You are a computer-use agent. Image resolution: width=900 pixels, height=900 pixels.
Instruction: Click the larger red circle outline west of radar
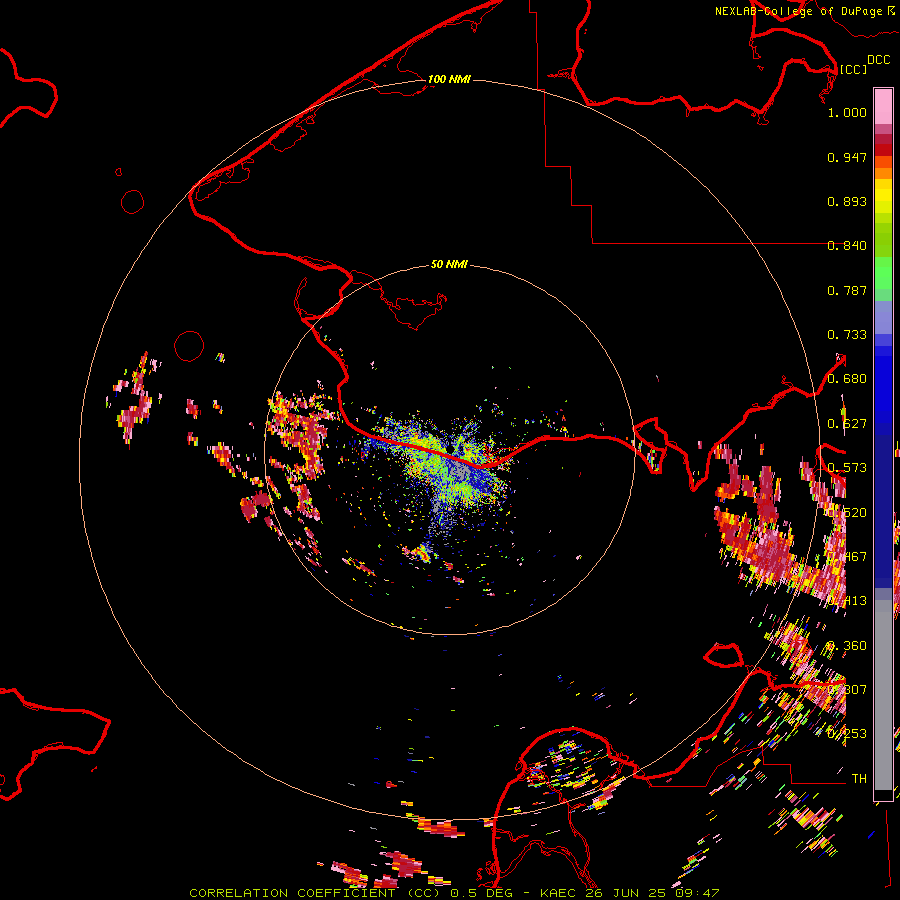point(189,346)
